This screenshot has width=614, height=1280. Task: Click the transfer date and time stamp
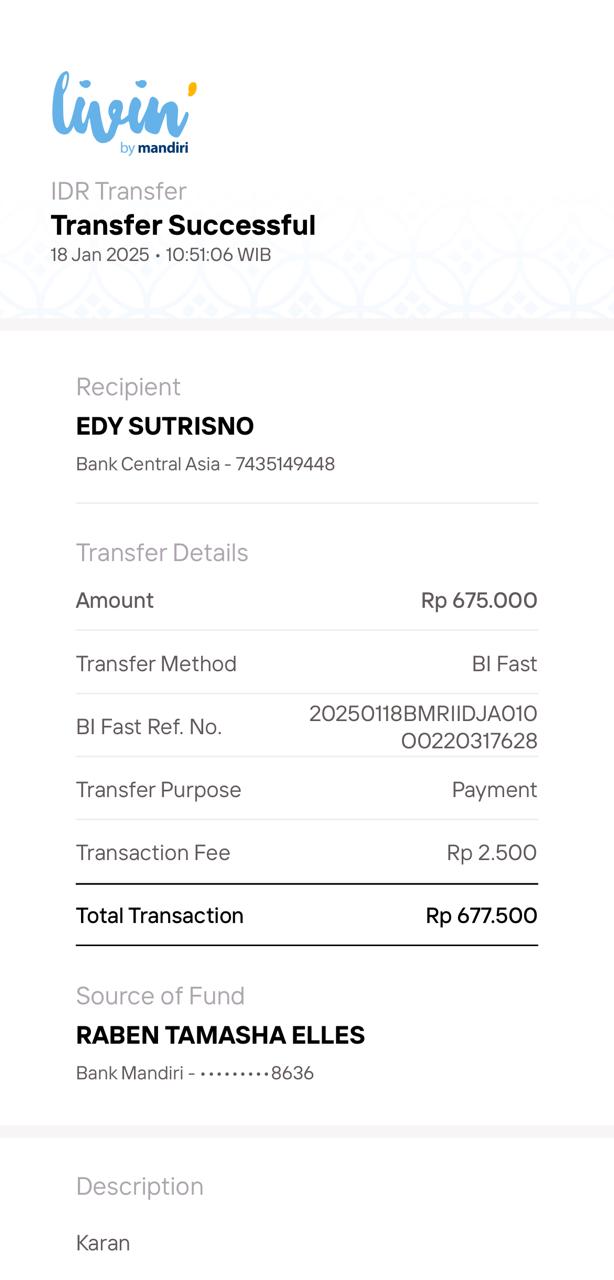tap(160, 255)
